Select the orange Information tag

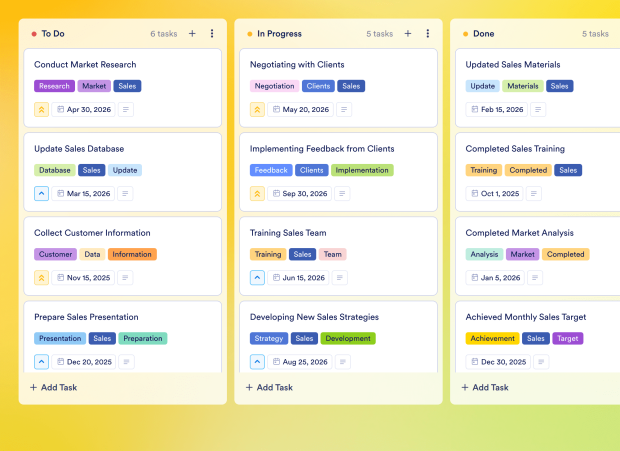132,254
